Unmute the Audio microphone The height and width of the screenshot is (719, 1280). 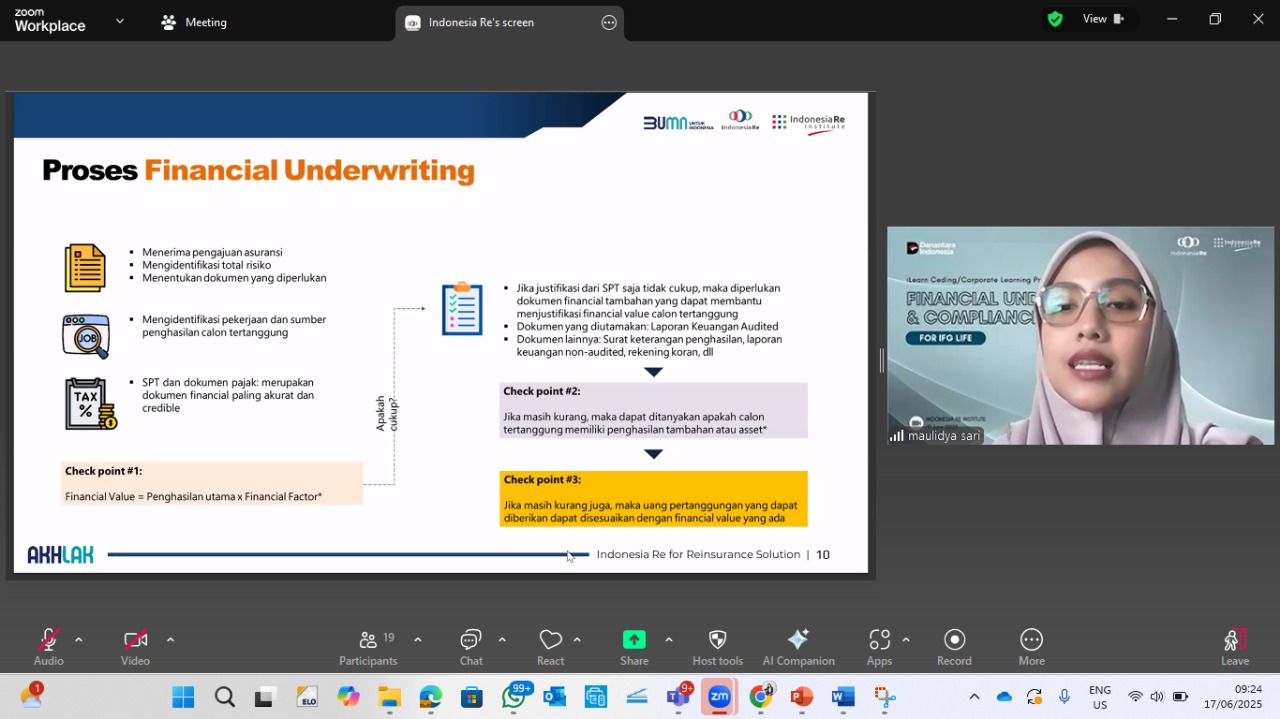pos(48,647)
